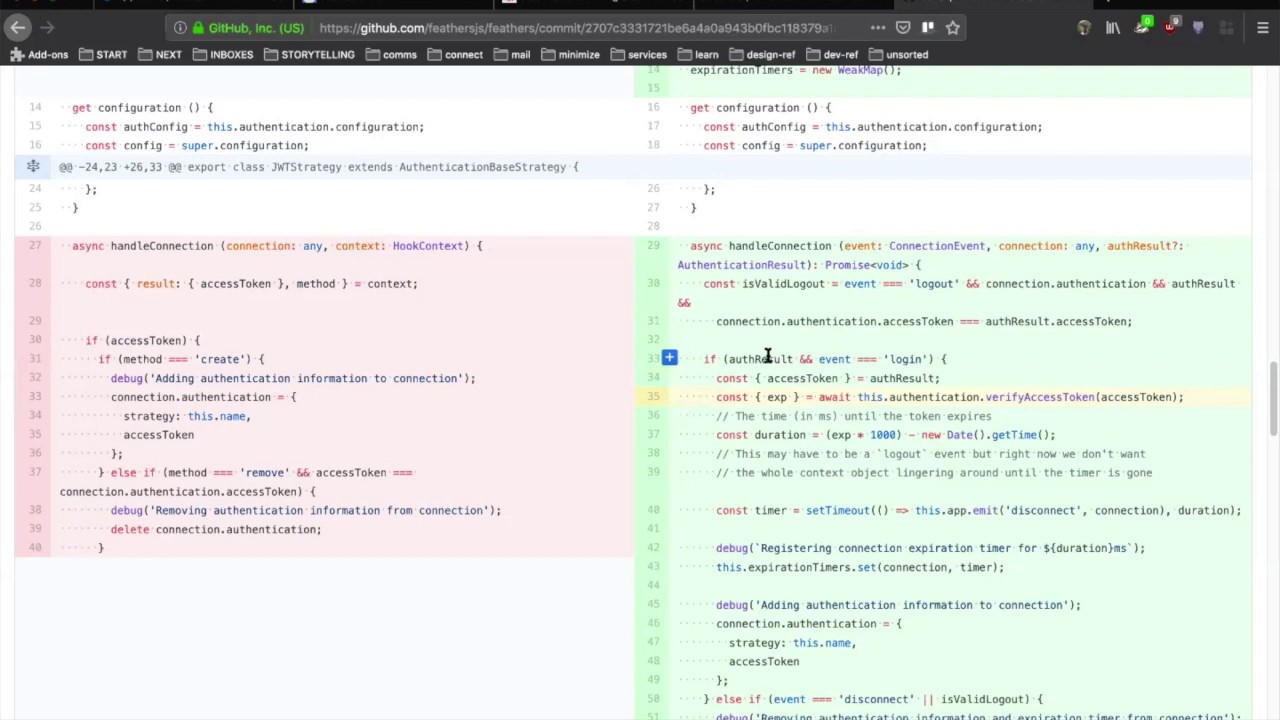
Task: Click new line number 29 in right pane
Action: tap(653, 246)
